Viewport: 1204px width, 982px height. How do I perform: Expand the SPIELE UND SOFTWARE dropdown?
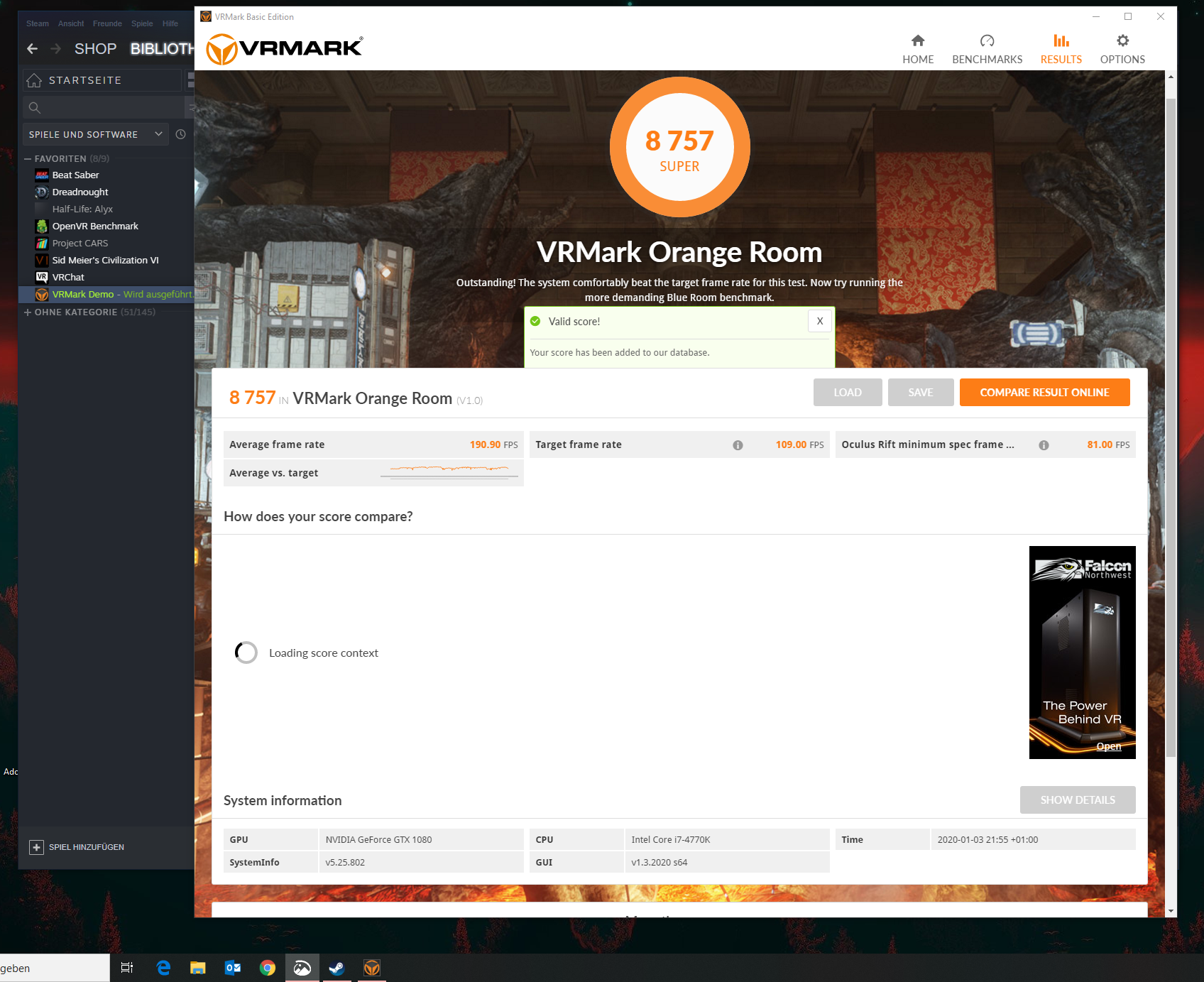(95, 134)
